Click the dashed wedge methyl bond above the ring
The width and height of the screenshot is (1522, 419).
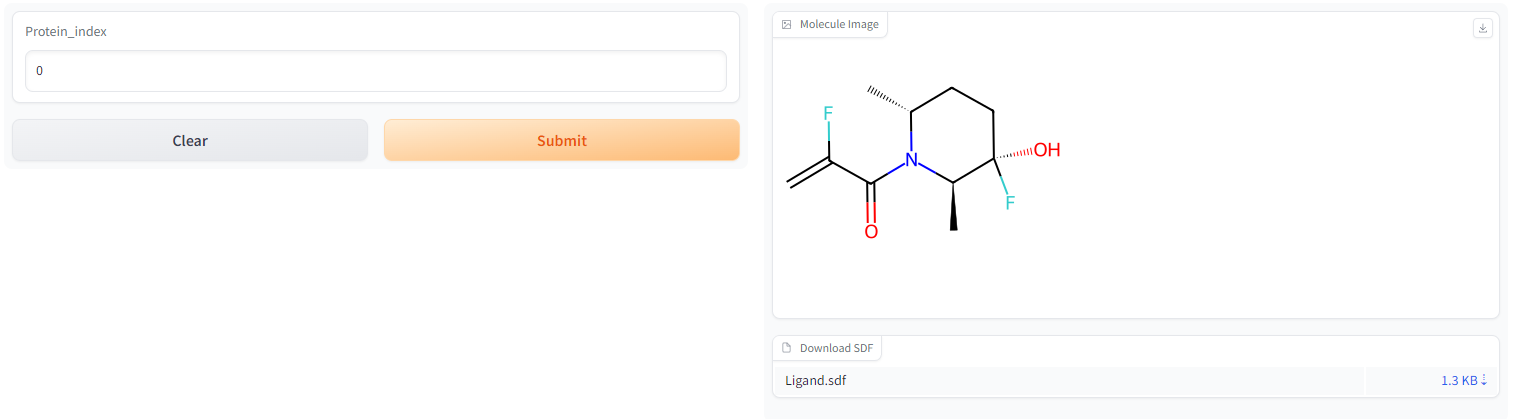coord(889,96)
